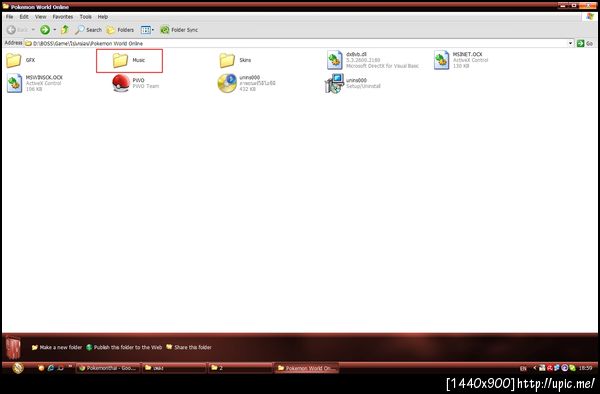The height and width of the screenshot is (394, 600).
Task: Open the Views toolbar button
Action: [147, 29]
